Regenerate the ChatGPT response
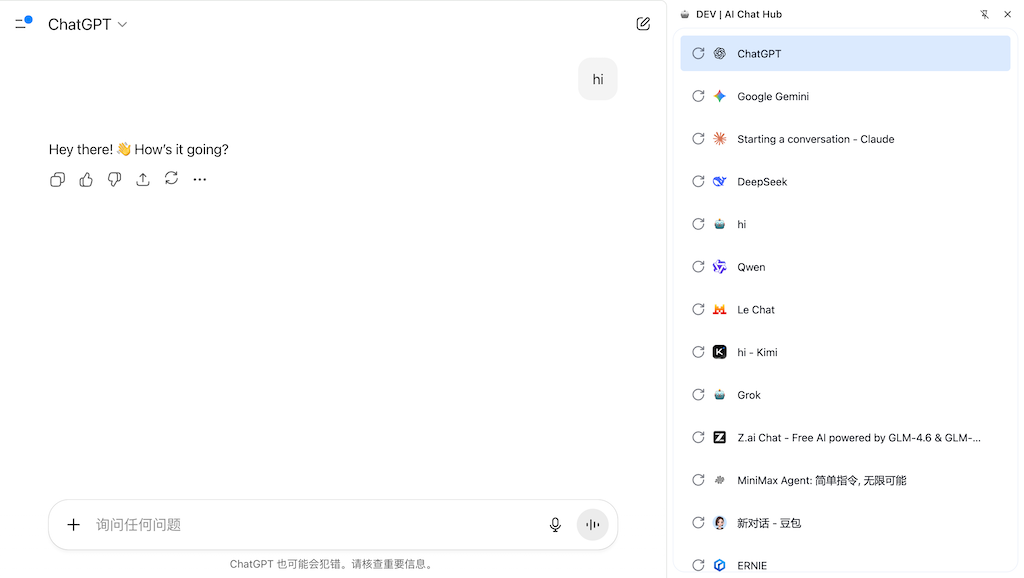This screenshot has height=578, width=1024. pyautogui.click(x=171, y=178)
